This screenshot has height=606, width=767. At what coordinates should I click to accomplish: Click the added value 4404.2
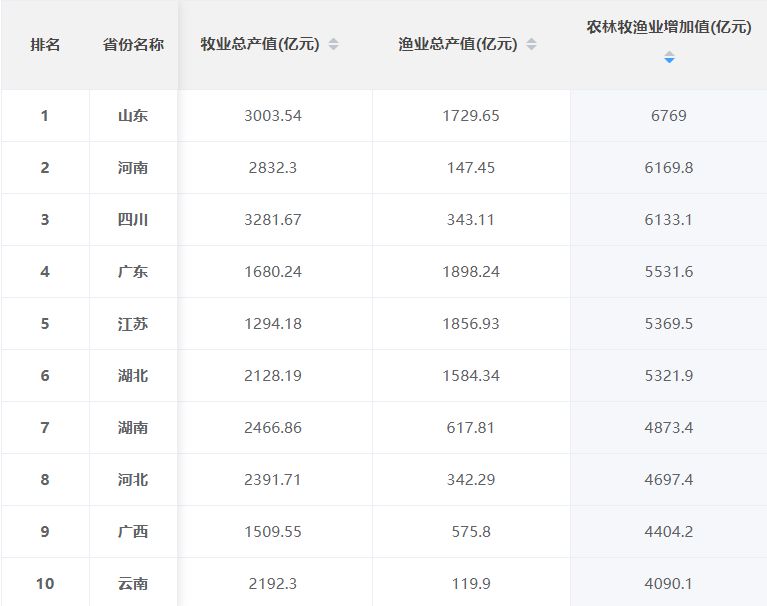tap(669, 532)
